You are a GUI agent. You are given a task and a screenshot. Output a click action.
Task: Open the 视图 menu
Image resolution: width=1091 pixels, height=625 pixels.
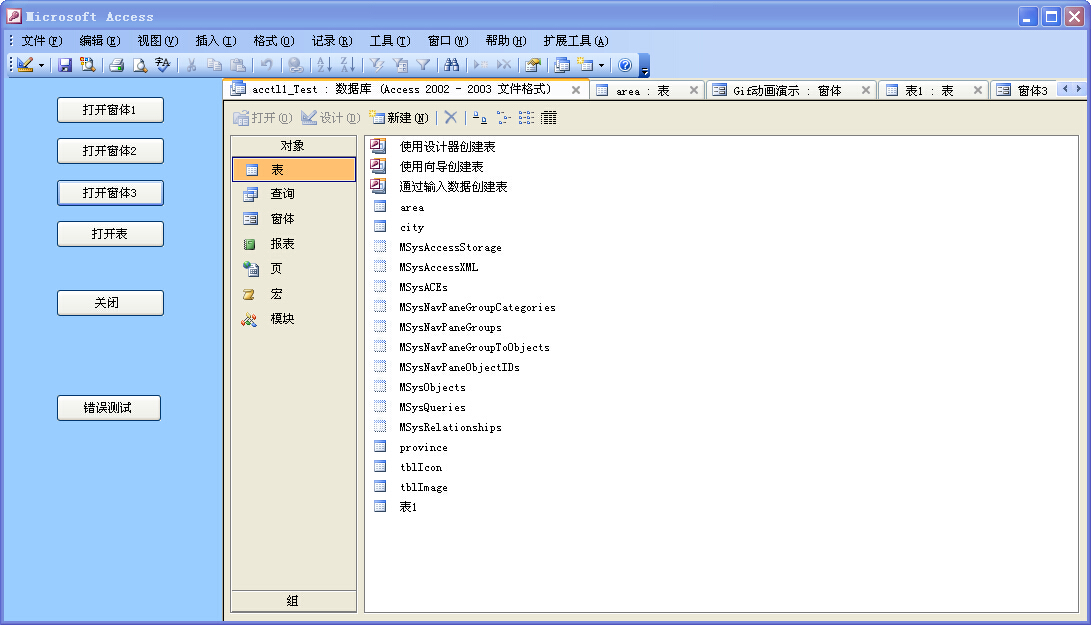157,41
